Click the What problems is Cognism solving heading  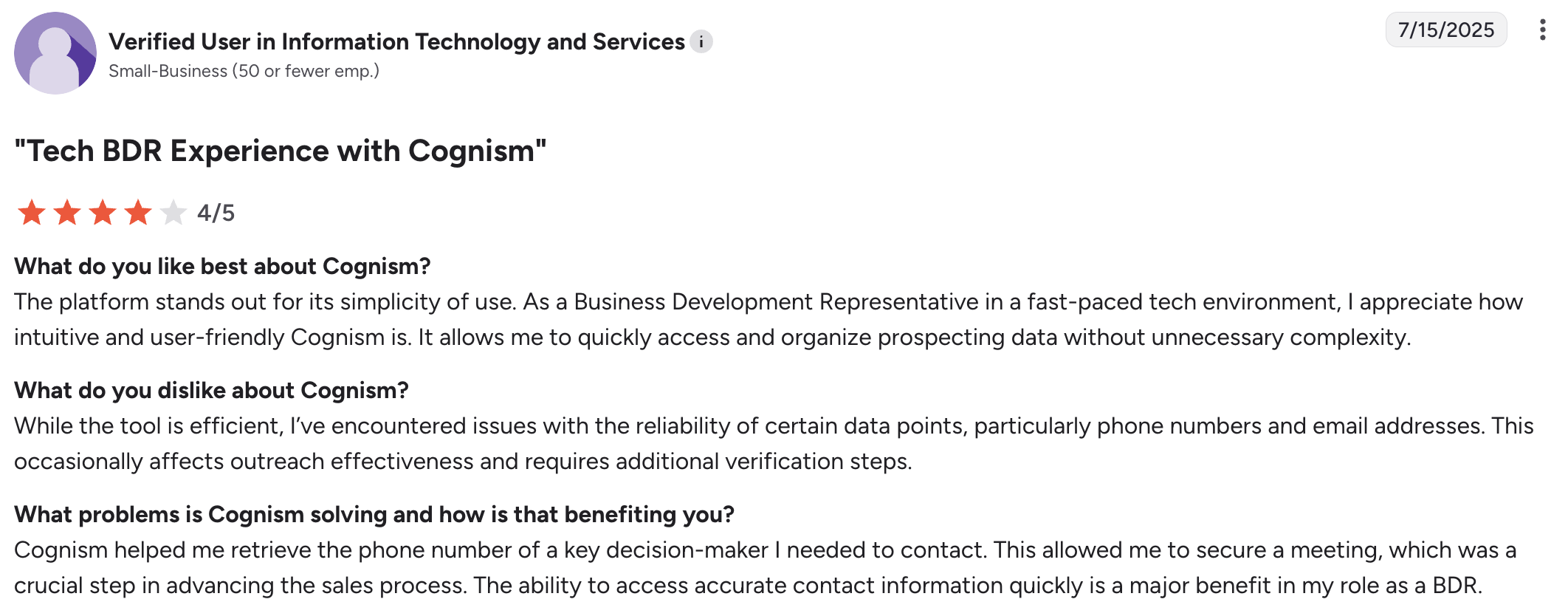pyautogui.click(x=374, y=514)
